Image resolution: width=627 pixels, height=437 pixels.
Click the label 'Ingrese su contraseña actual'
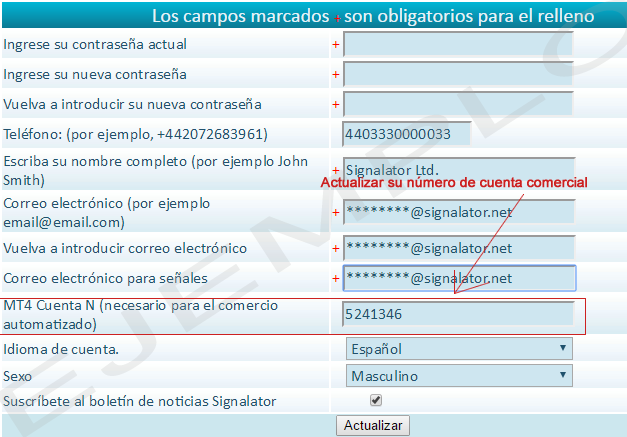[x=95, y=44]
